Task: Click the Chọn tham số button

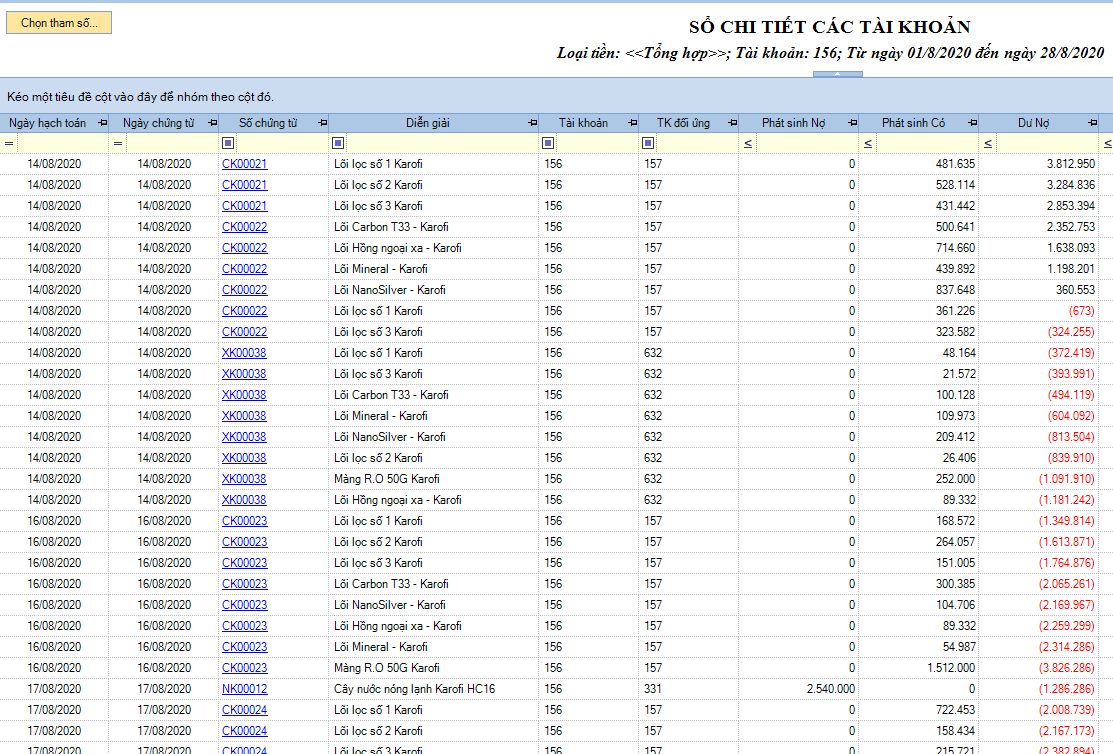Action: coord(59,23)
